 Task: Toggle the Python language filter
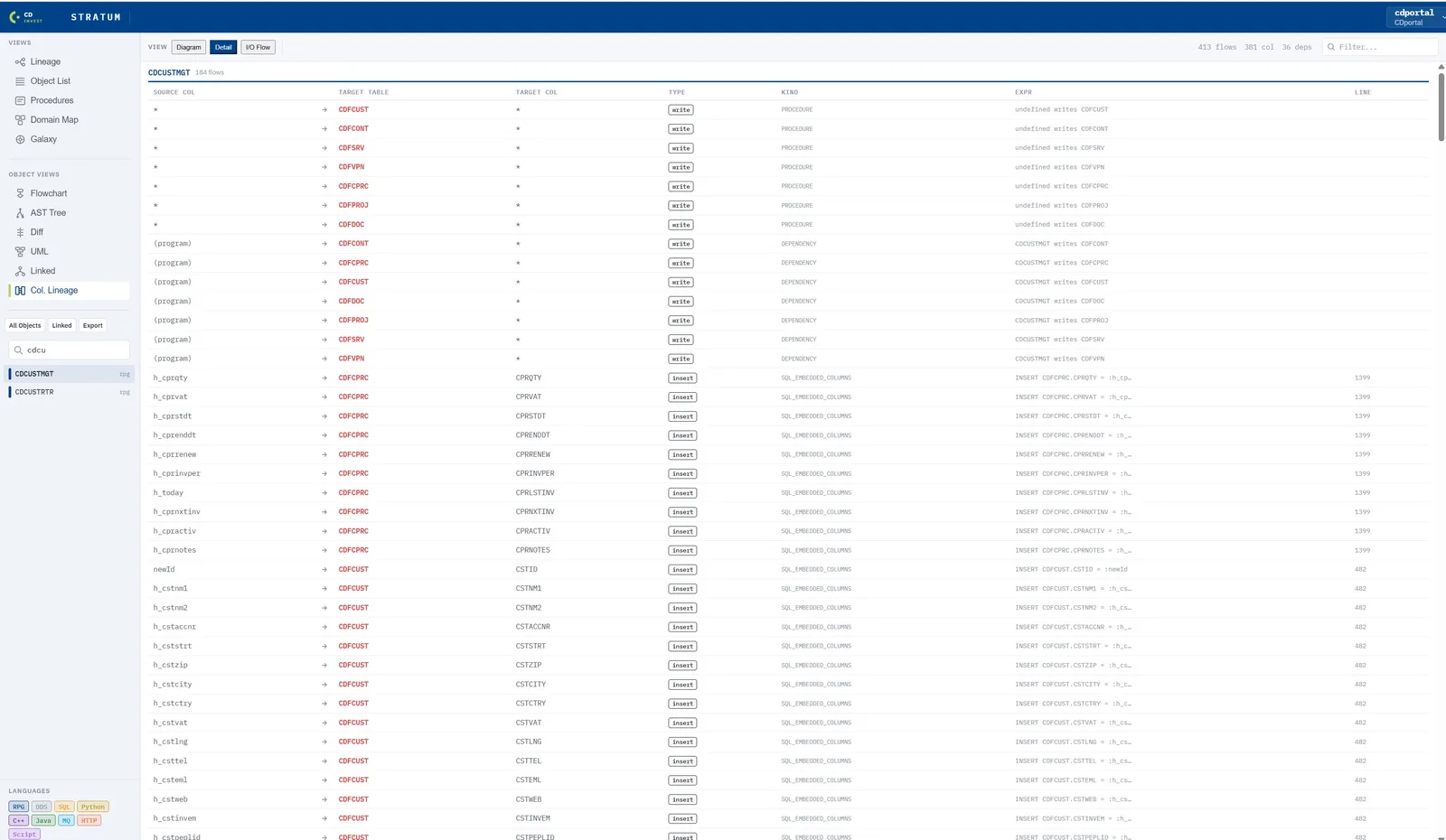click(93, 807)
